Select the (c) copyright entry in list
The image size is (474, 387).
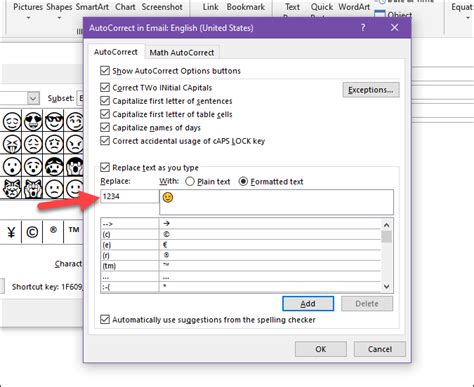click(240, 234)
